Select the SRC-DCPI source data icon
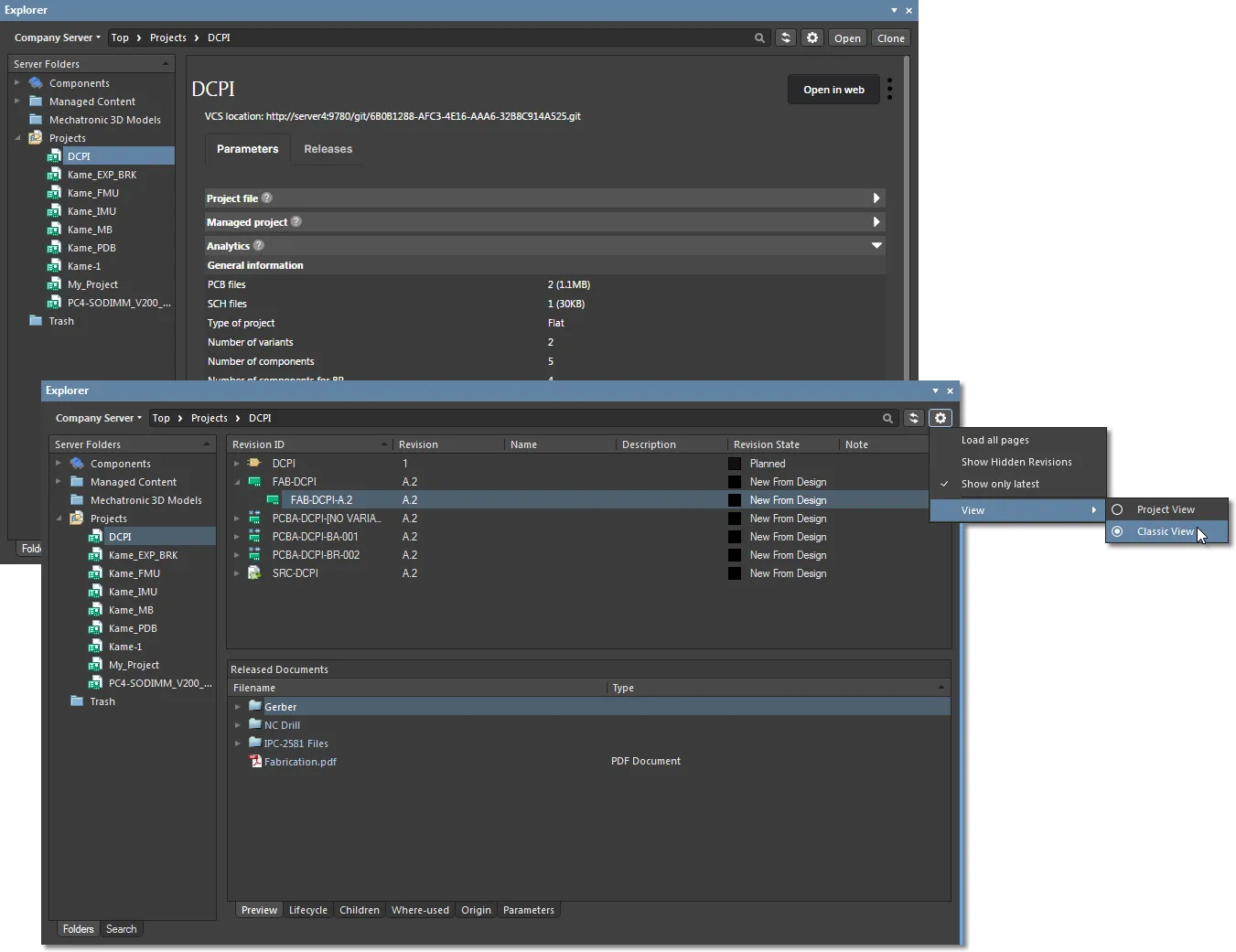This screenshot has width=1236, height=952. 253,573
